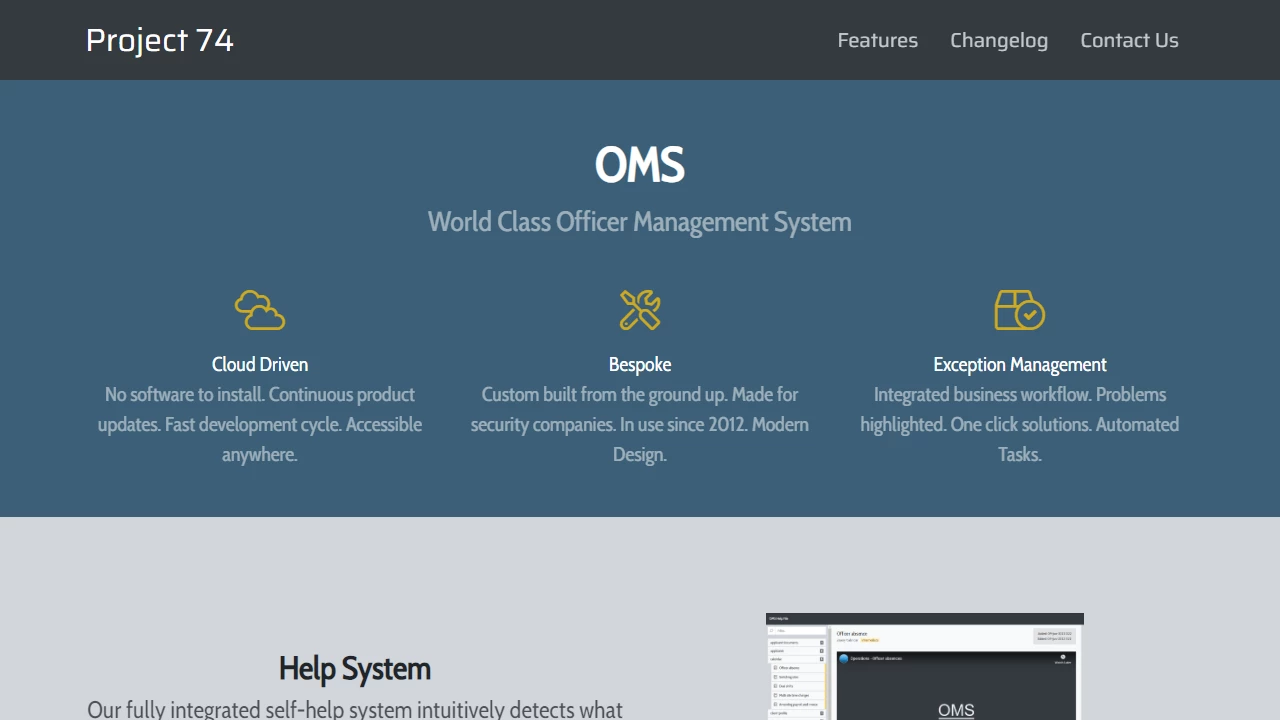Click the 'No software to install' description
Screen dimensions: 1280x720
(x=260, y=424)
